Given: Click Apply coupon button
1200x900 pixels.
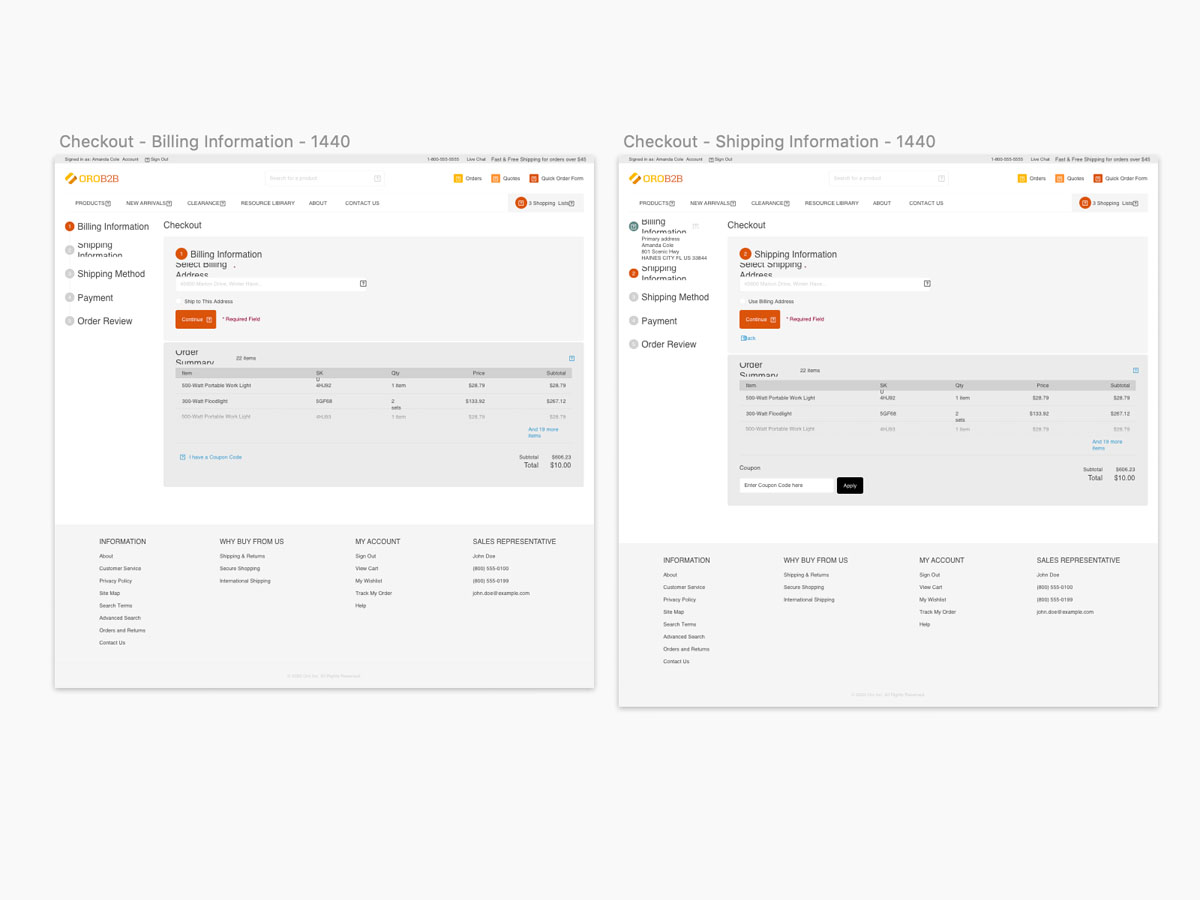Looking at the screenshot, I should point(849,485).
